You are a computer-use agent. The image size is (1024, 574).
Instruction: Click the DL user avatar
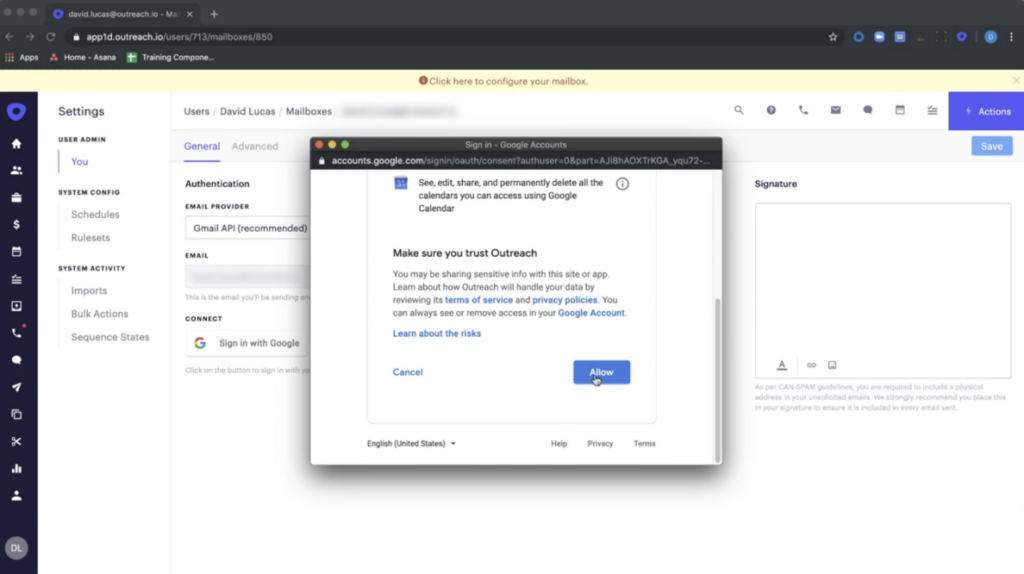(x=16, y=548)
